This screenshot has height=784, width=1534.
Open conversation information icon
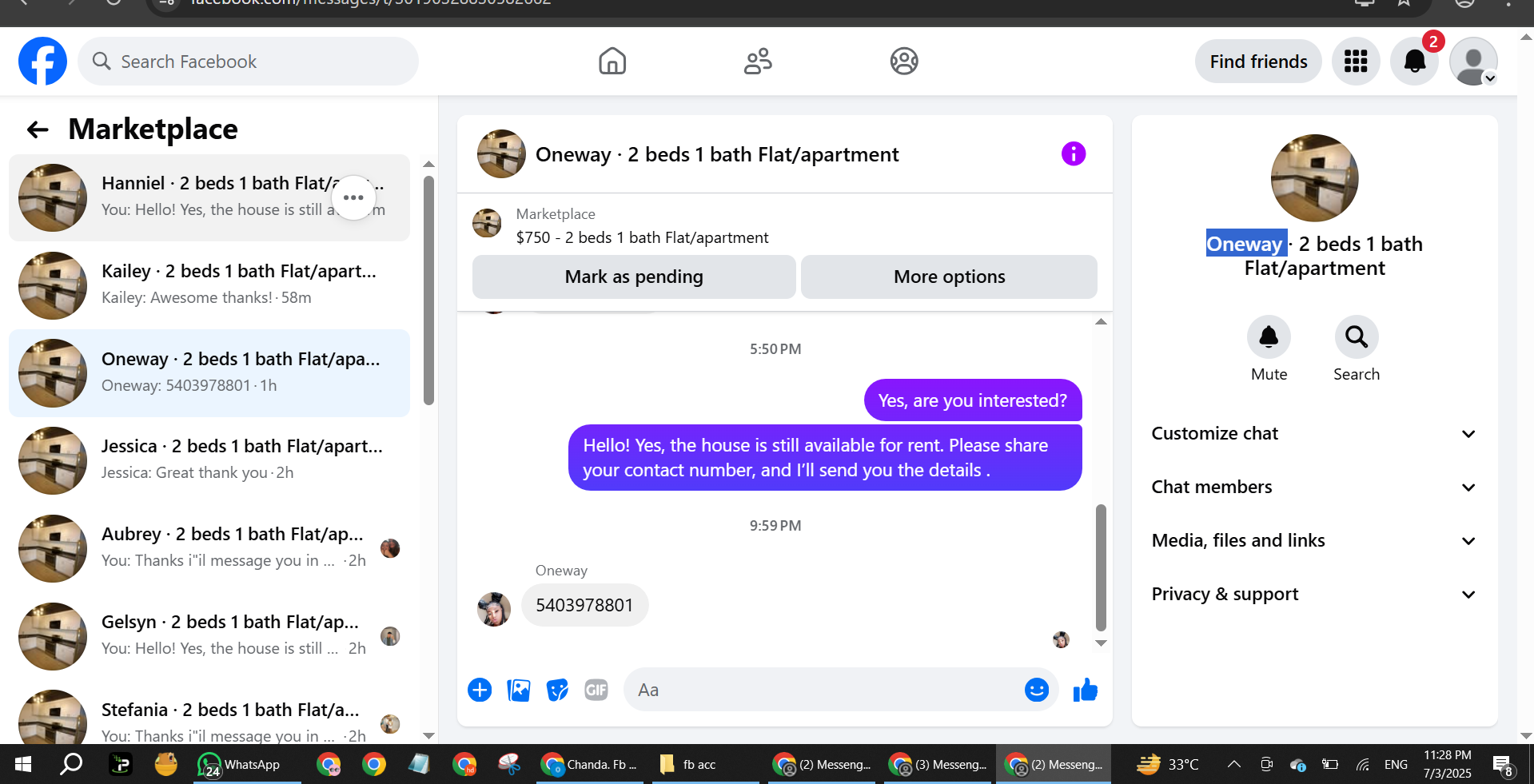tap(1074, 153)
